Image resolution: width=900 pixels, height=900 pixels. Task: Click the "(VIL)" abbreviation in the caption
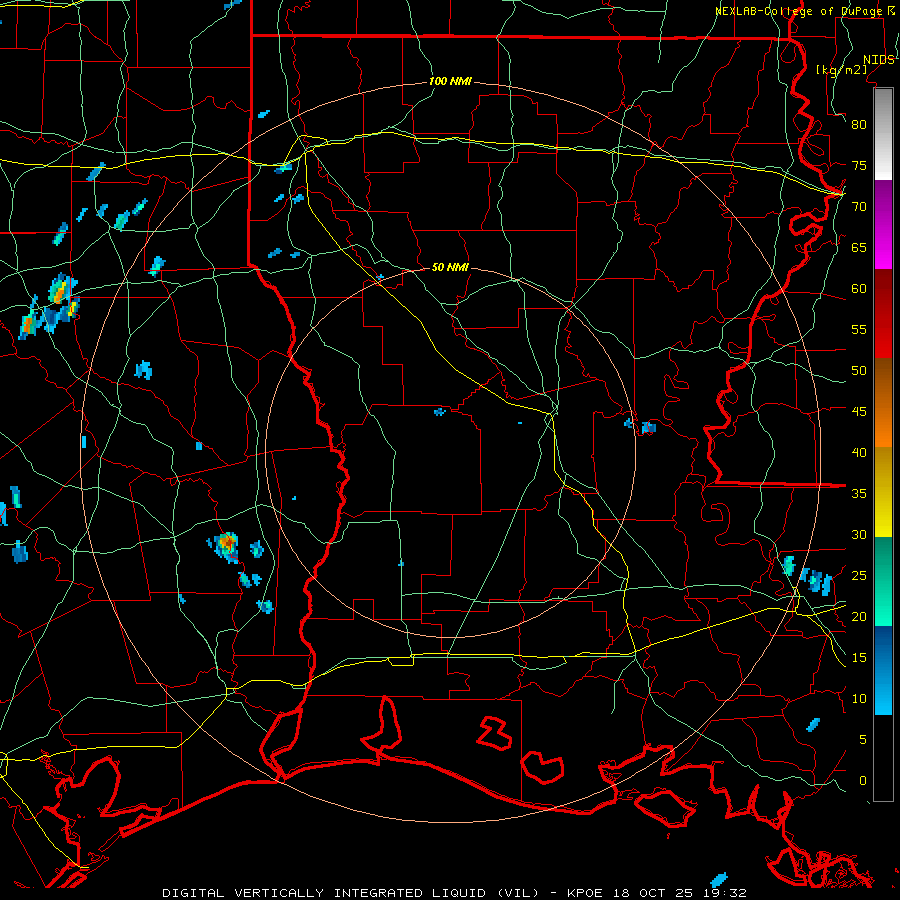(x=518, y=893)
